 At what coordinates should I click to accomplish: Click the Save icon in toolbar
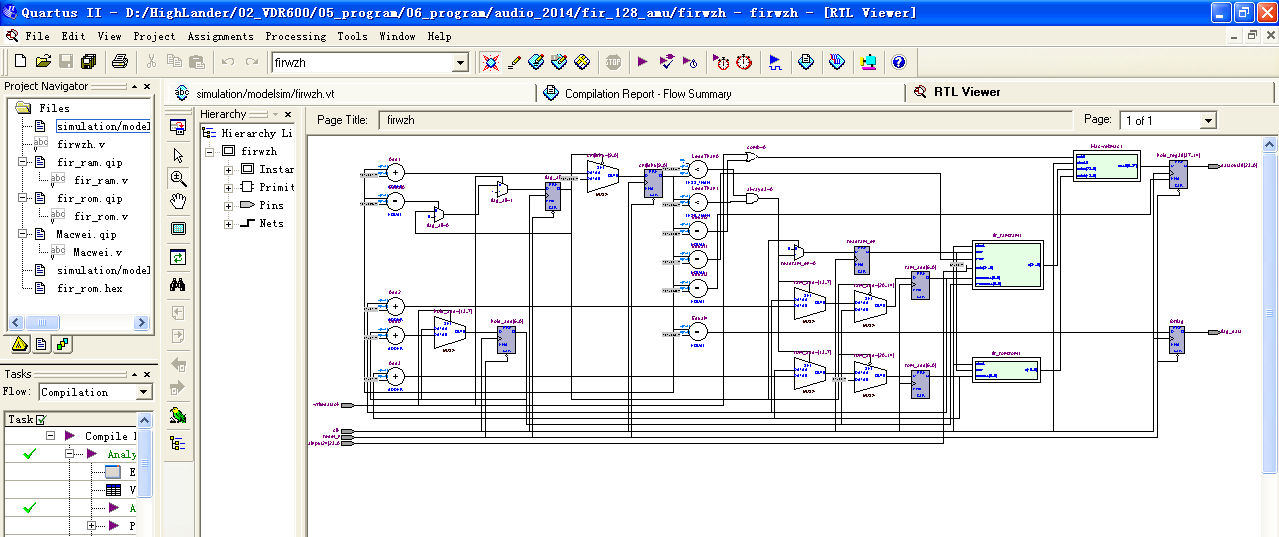pos(66,62)
